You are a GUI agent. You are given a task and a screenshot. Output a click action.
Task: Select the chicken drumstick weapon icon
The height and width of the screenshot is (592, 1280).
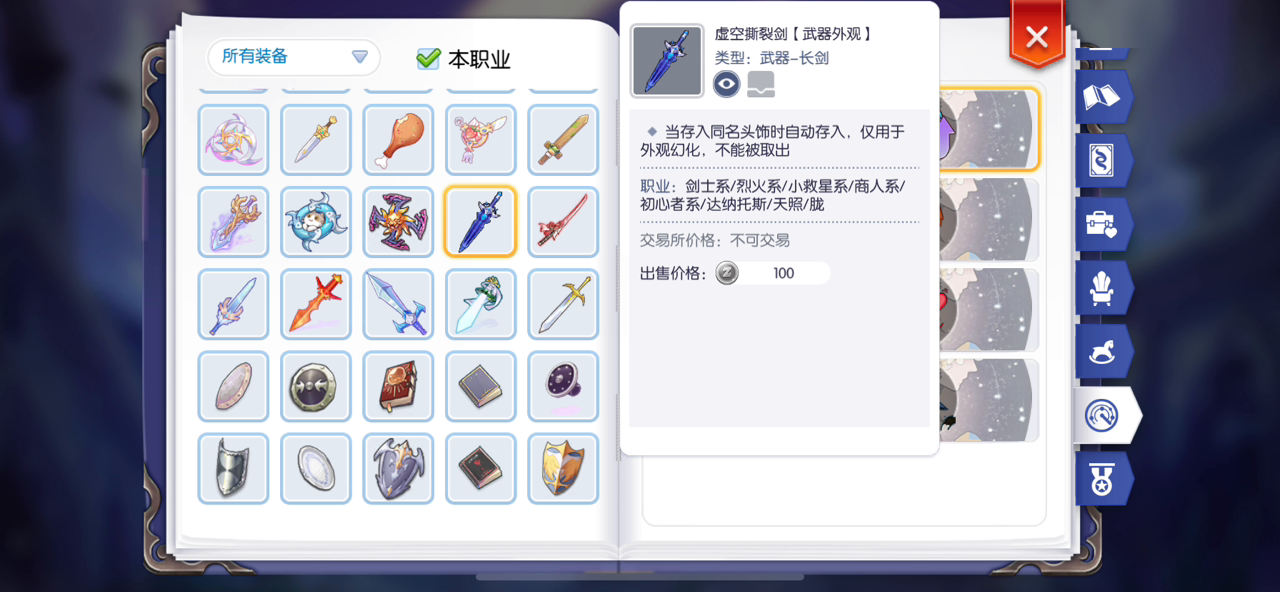tap(398, 140)
